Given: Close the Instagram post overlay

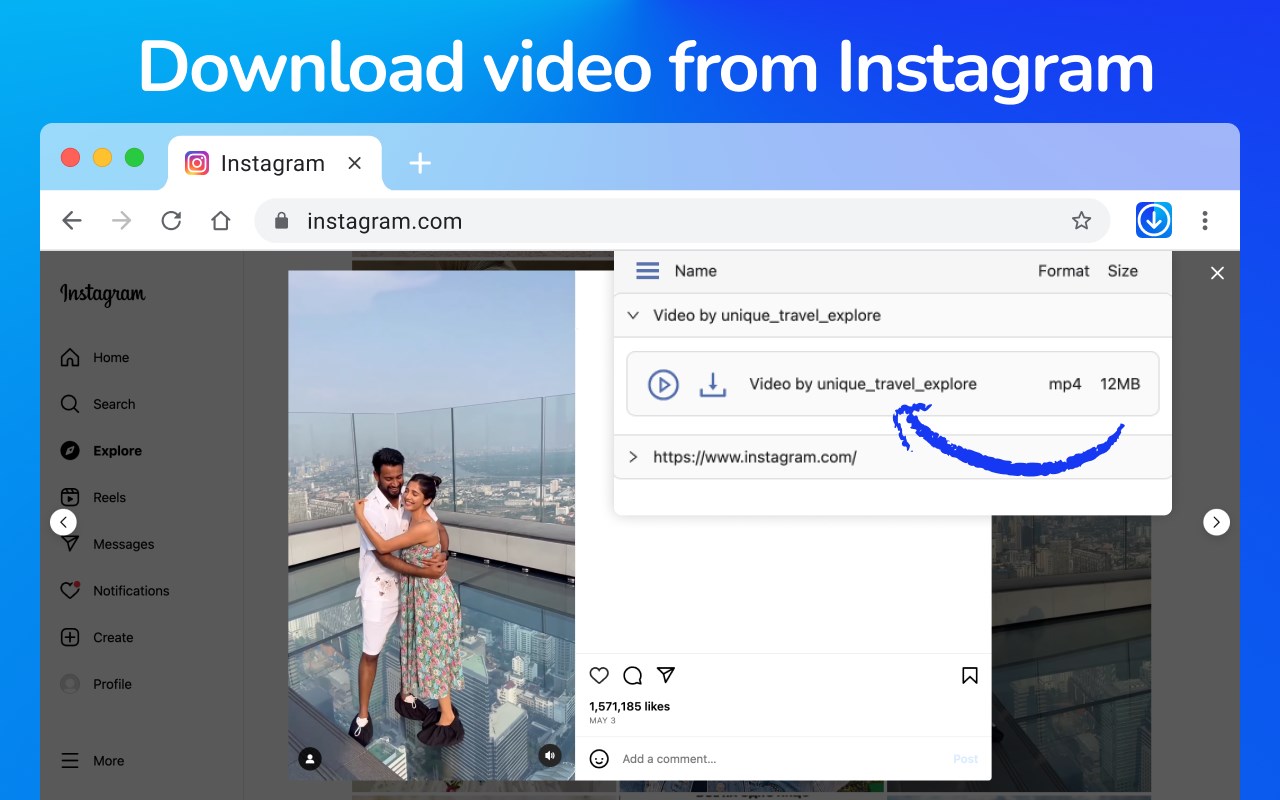Looking at the screenshot, I should (x=1217, y=273).
